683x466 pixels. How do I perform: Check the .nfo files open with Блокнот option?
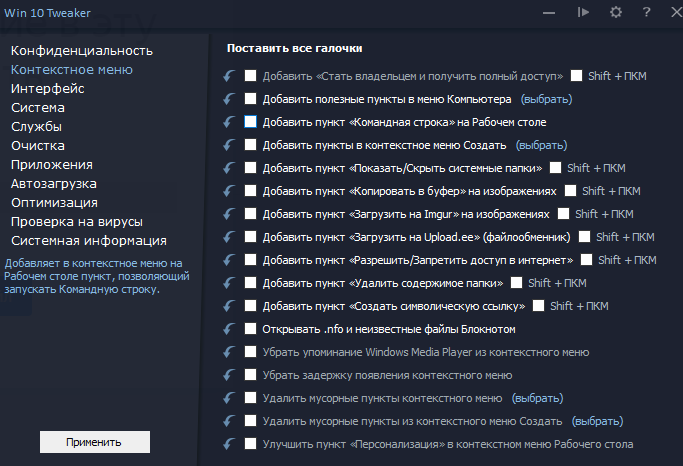point(251,329)
